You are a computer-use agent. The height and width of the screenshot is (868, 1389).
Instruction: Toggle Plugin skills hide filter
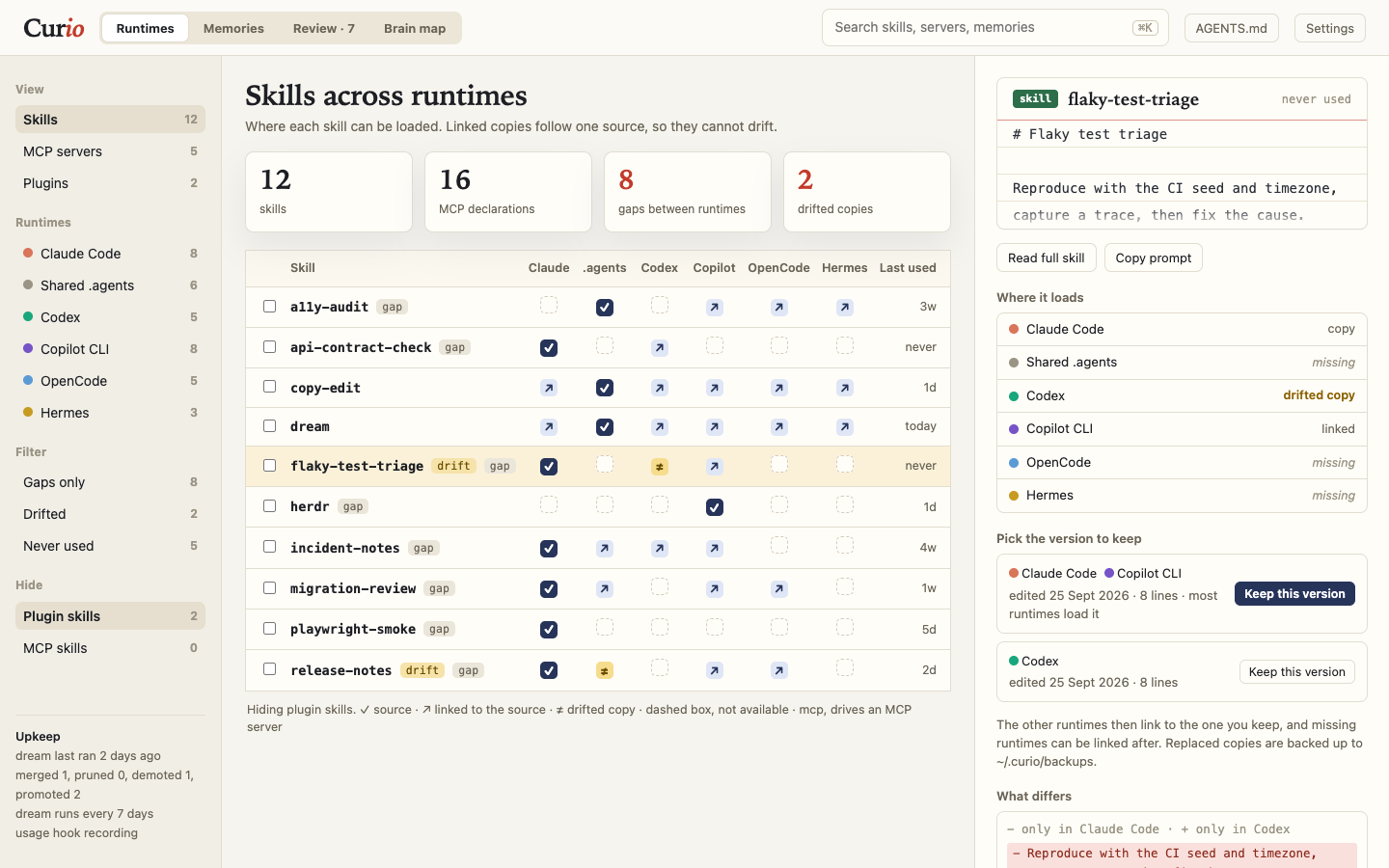pyautogui.click(x=110, y=616)
